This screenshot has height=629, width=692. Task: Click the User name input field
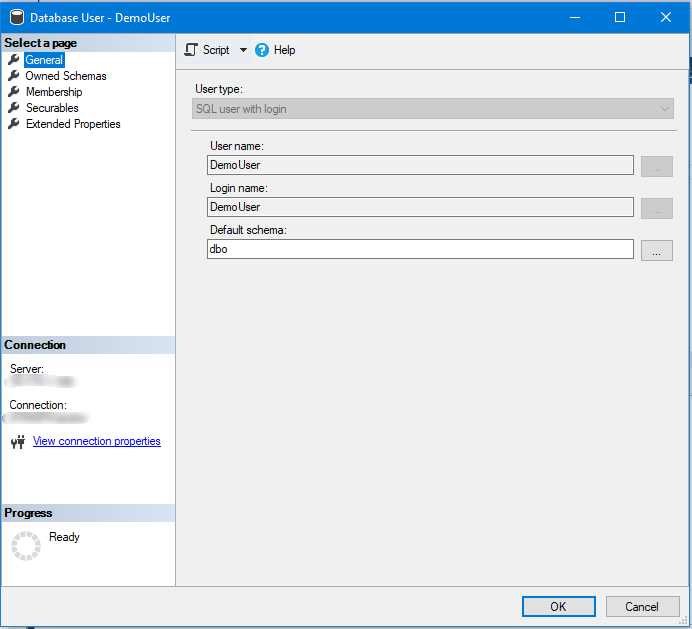(420, 165)
